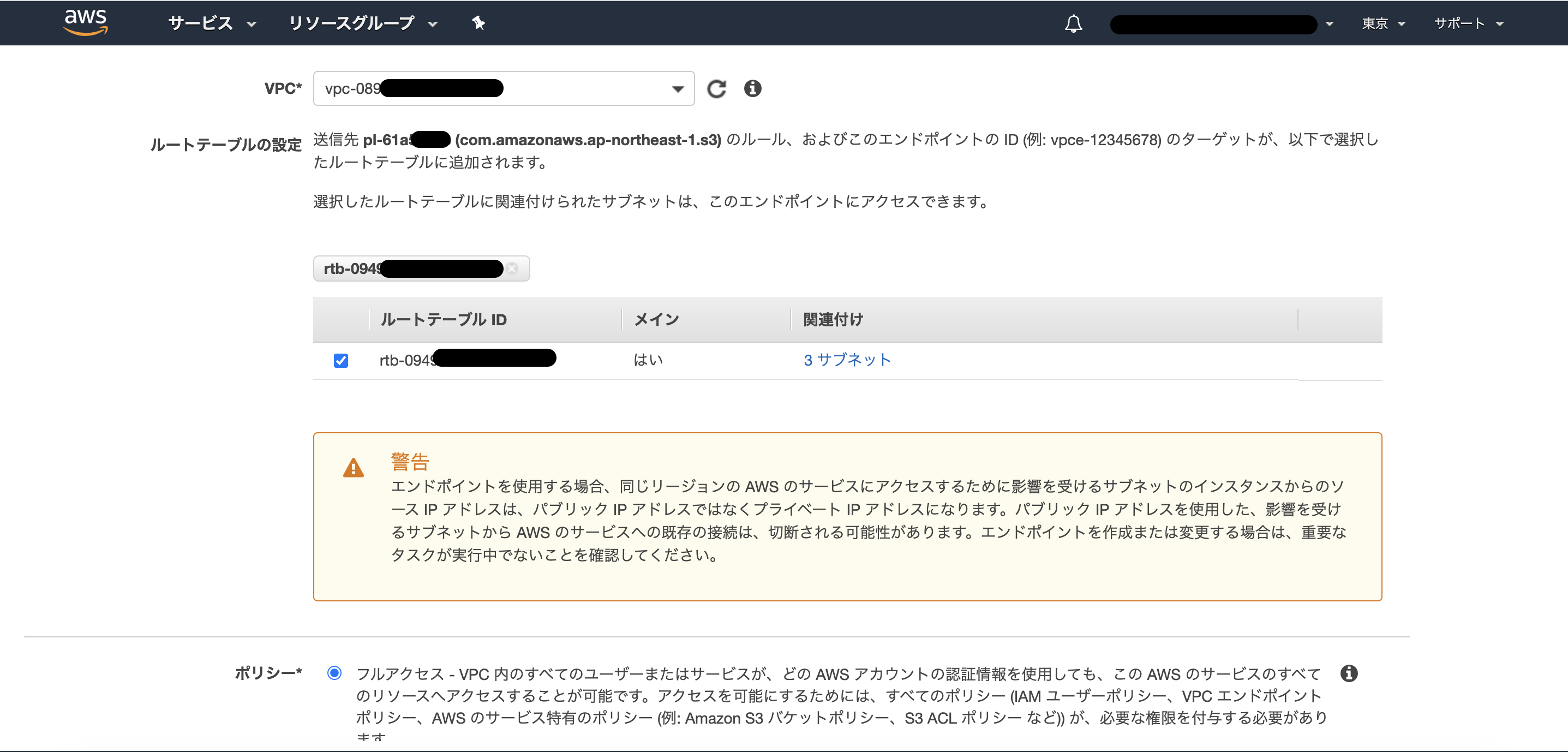Image resolution: width=1568 pixels, height=752 pixels.
Task: Refresh the VPC list with the reload icon
Action: [717, 88]
